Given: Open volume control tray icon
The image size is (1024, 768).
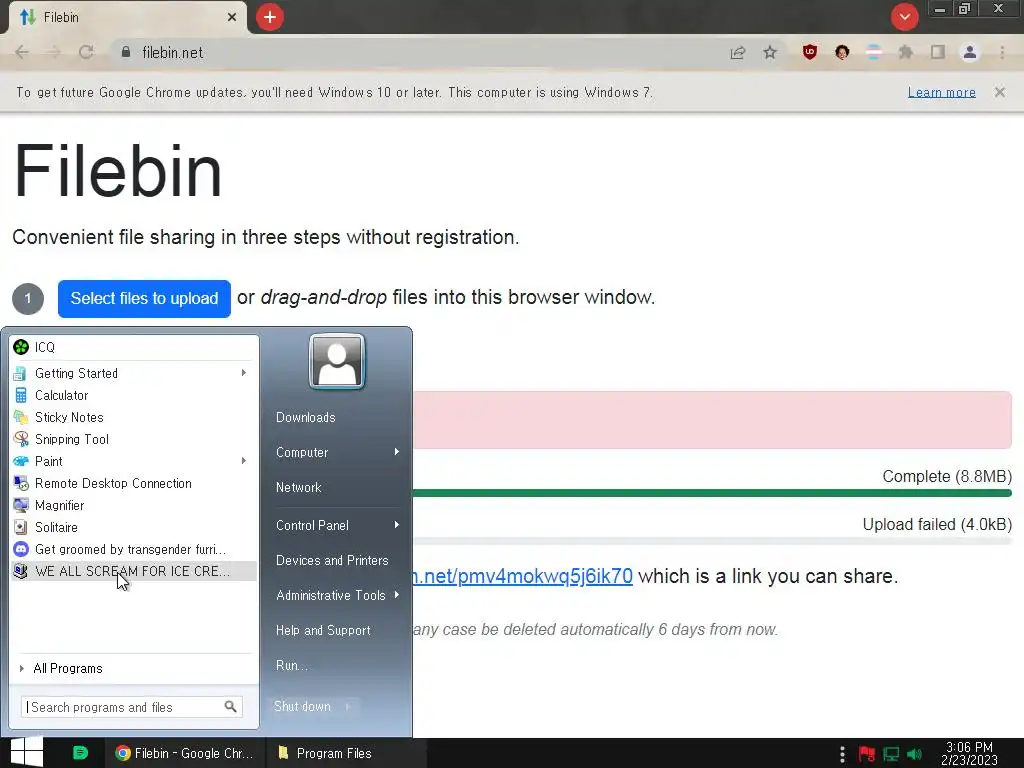Looking at the screenshot, I should coord(914,754).
